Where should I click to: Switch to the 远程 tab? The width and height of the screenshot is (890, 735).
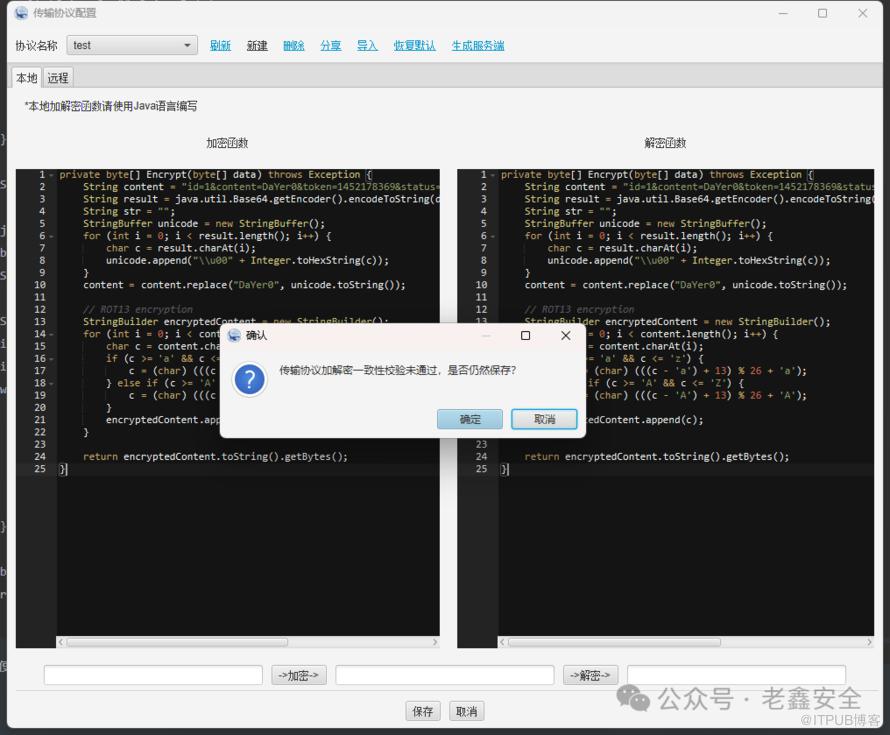[x=58, y=78]
